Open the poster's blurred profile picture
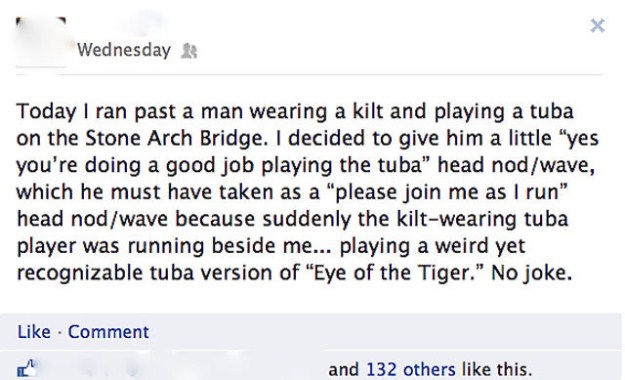The height and width of the screenshot is (380, 625). pos(41,41)
